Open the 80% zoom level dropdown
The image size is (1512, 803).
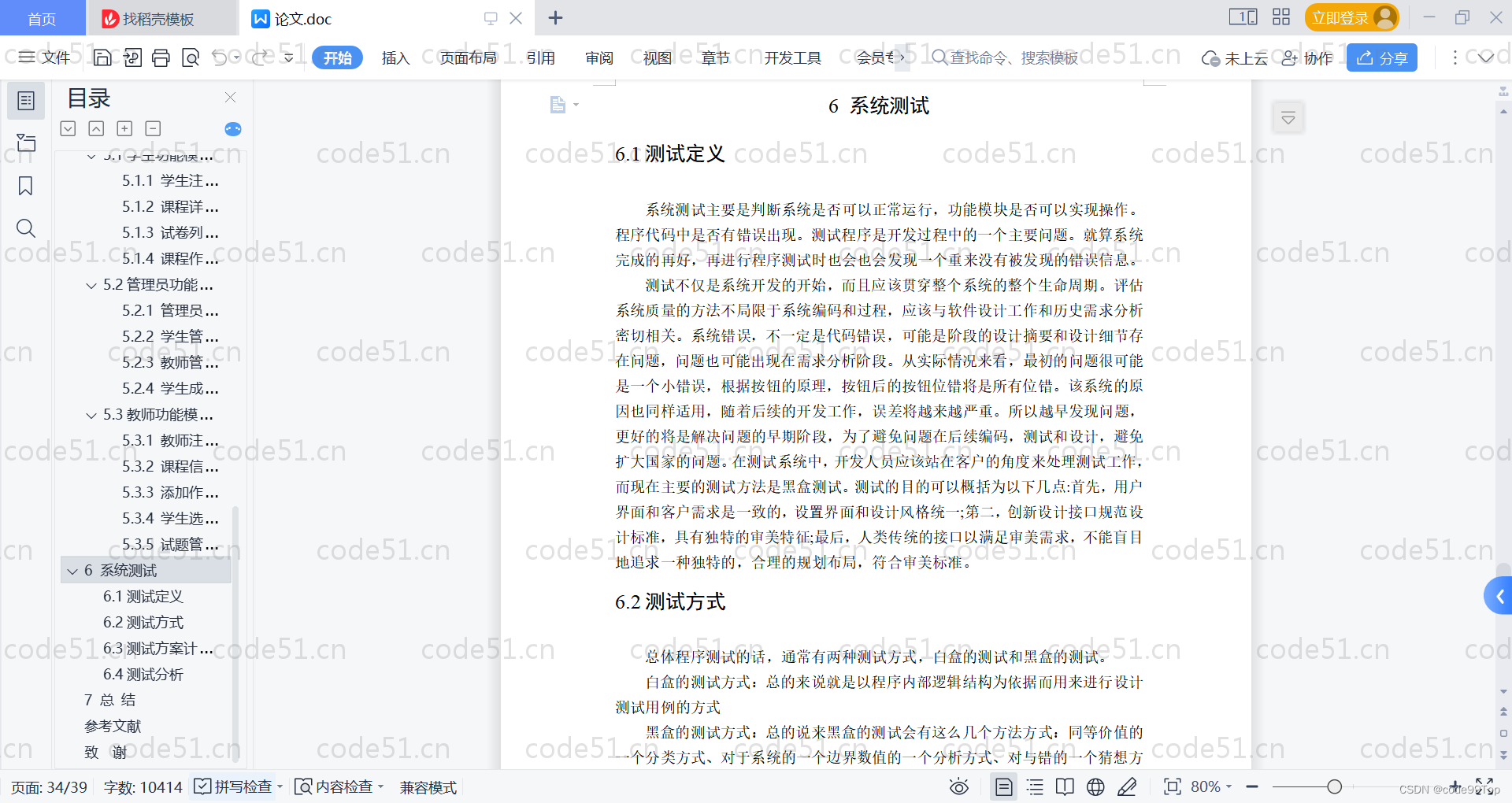1211,786
